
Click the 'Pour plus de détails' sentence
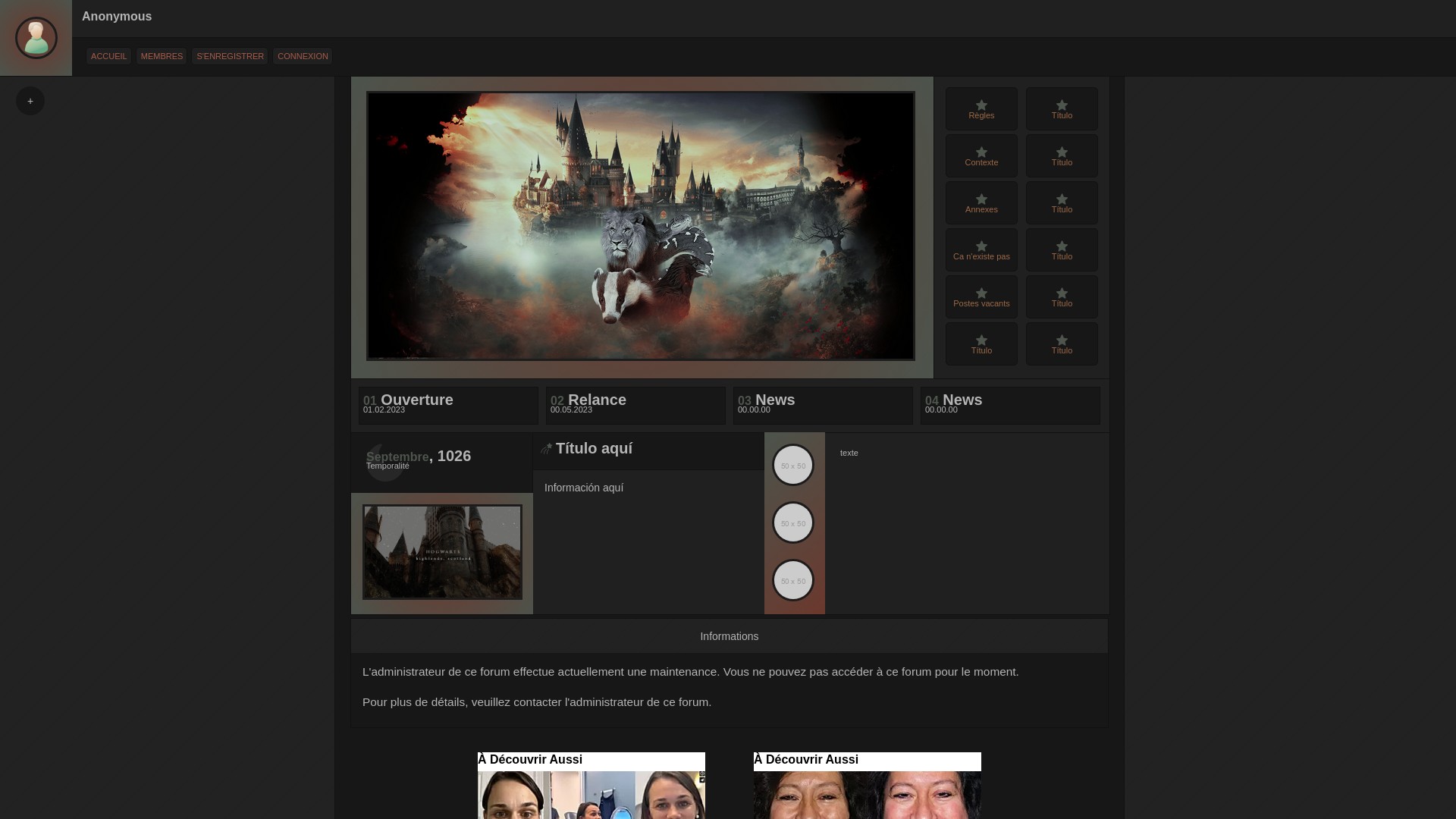(537, 702)
